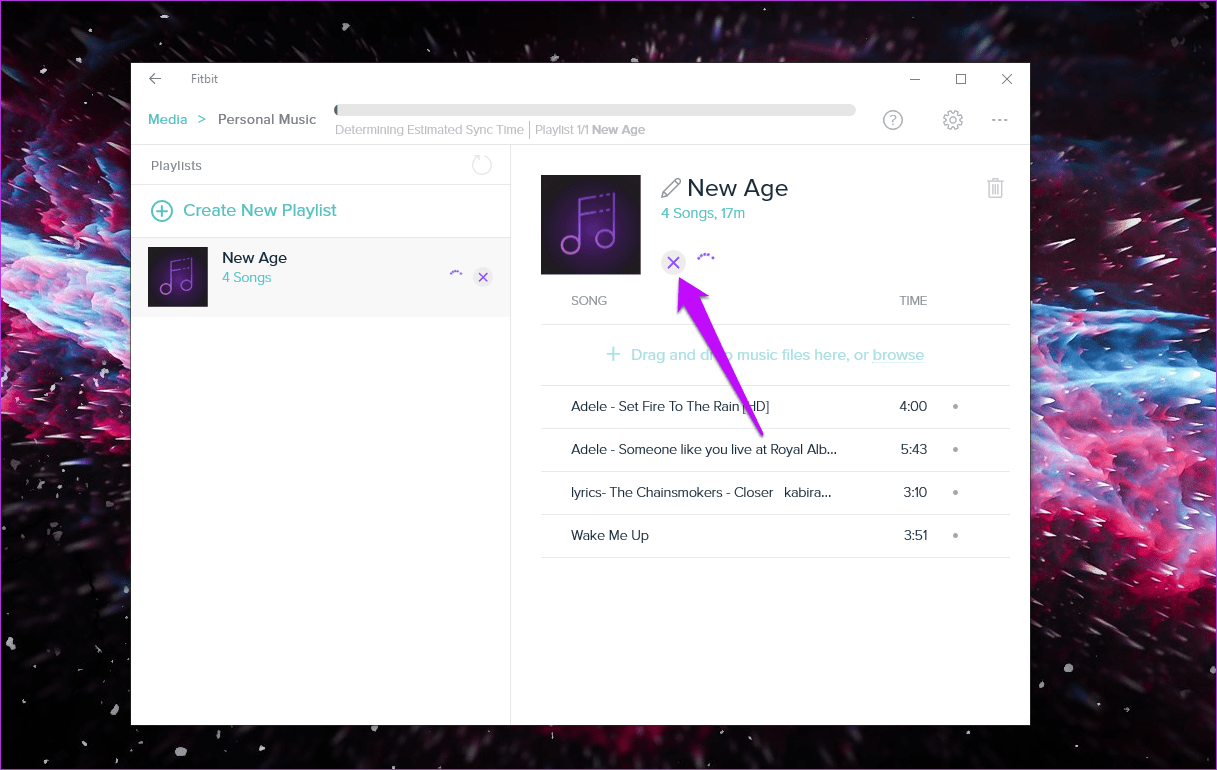Screen dimensions: 1217x770
Task: Select the New Age playlist in sidebar
Action: click(321, 277)
